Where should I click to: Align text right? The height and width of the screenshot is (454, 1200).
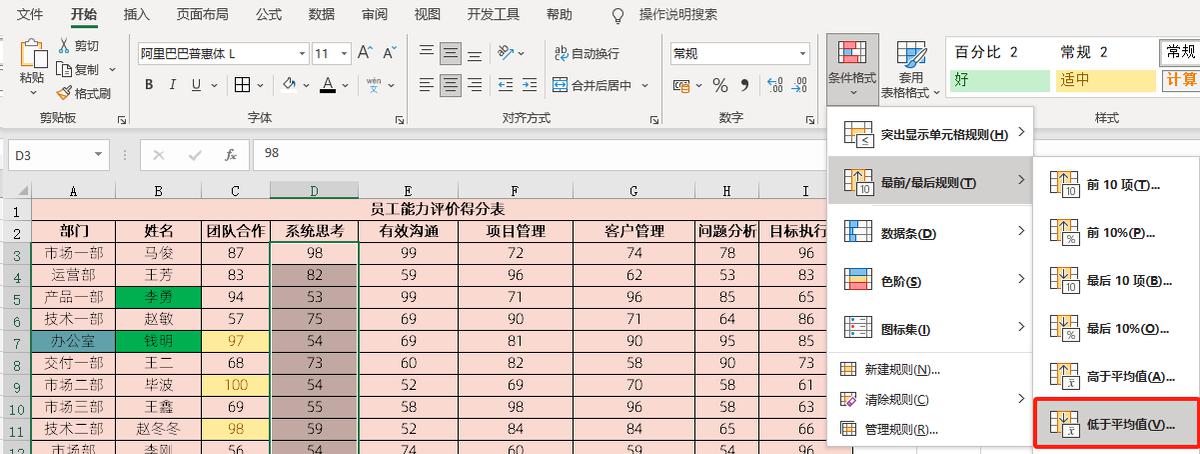[x=475, y=85]
